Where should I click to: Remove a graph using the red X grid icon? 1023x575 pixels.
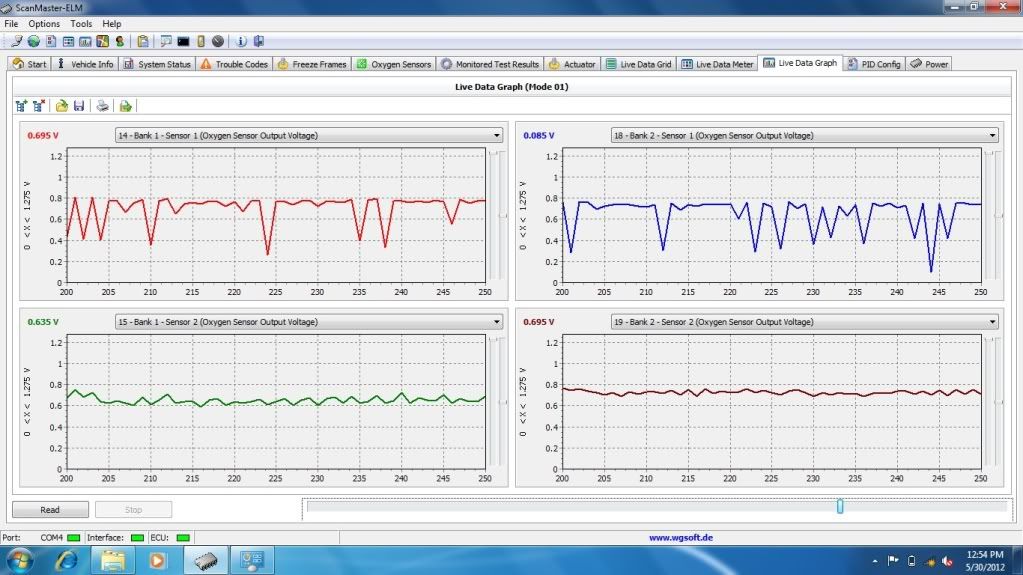pyautogui.click(x=38, y=106)
